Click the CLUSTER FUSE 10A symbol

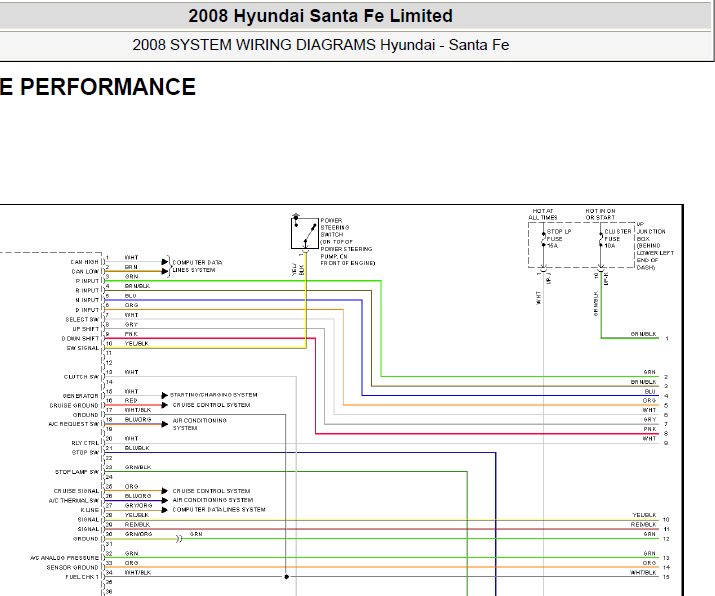tap(601, 239)
